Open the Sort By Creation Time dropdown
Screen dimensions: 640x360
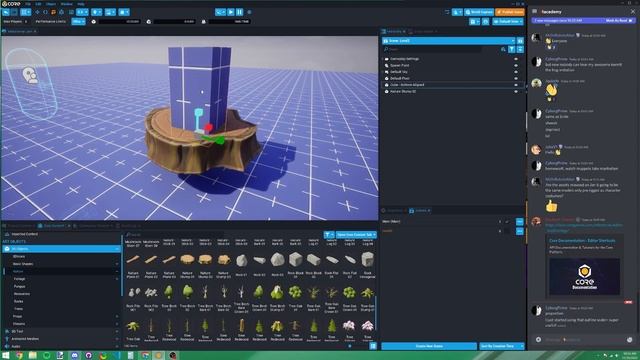[x=502, y=346]
